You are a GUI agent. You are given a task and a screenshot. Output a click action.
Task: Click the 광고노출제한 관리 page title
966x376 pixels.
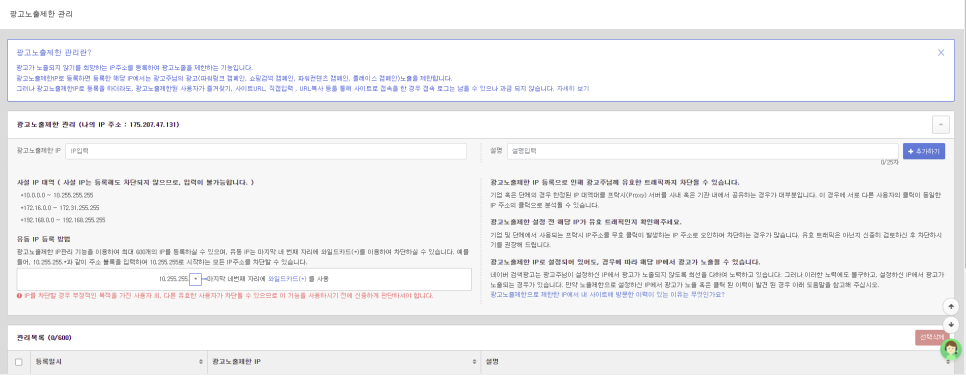coord(41,14)
